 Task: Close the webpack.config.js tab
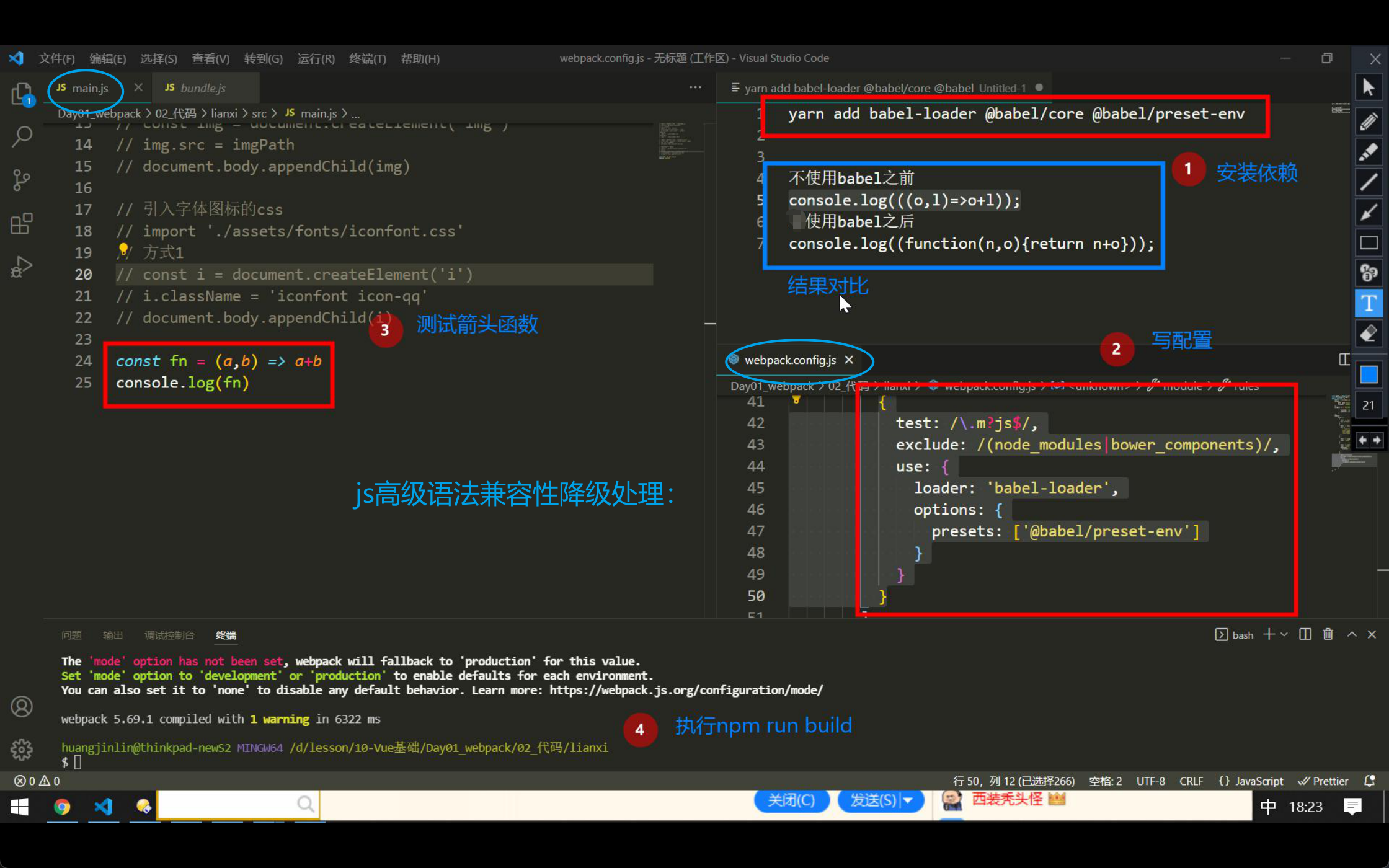coord(849,360)
